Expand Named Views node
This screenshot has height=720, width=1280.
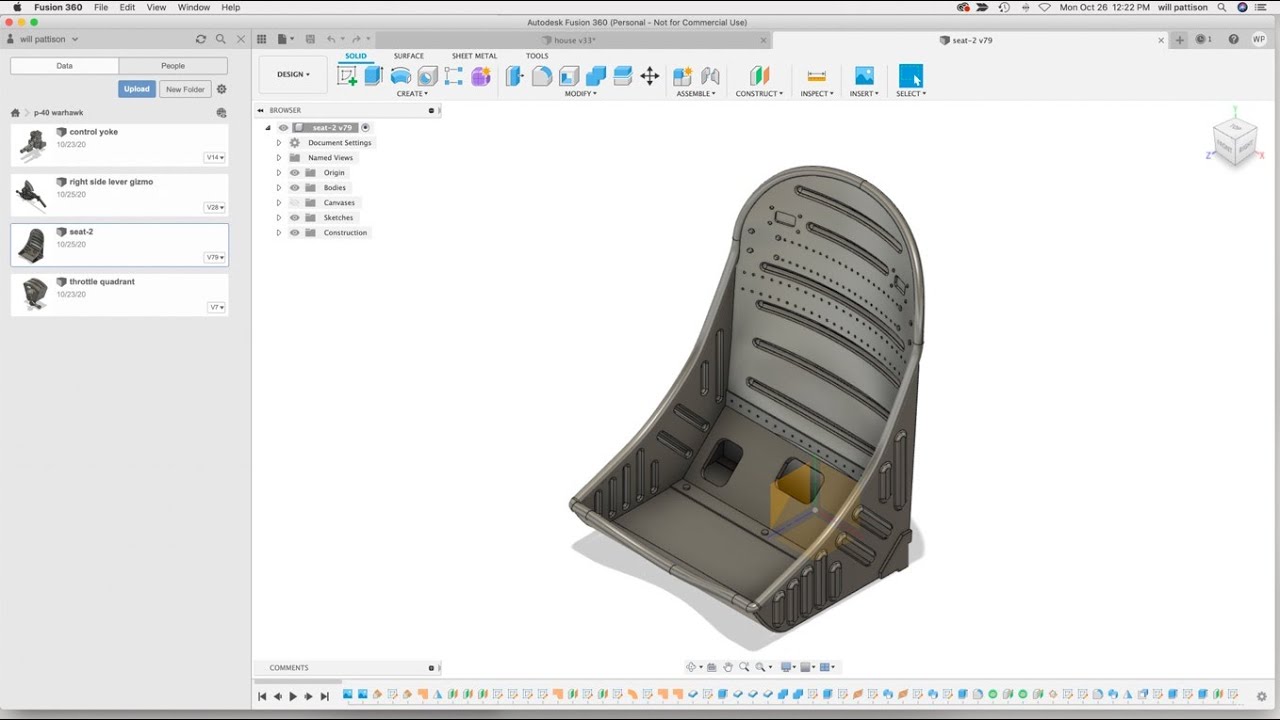coord(279,158)
